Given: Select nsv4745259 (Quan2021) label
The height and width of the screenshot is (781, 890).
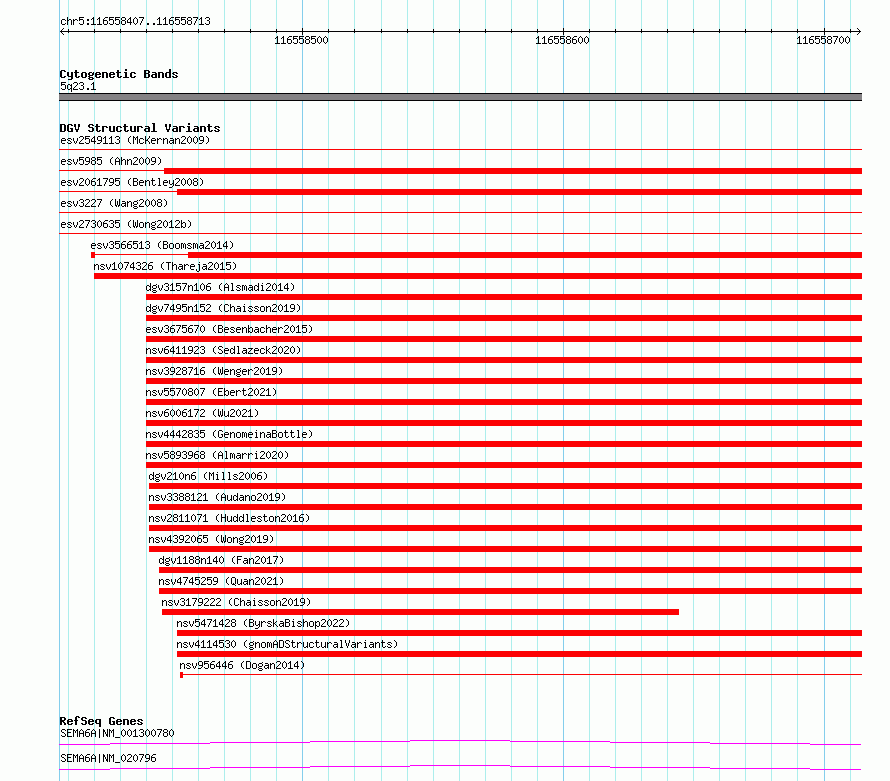Looking at the screenshot, I should (221, 581).
